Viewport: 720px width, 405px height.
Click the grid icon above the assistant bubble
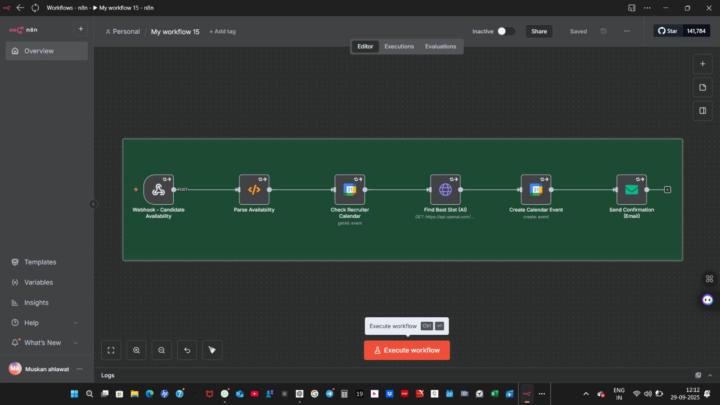click(709, 279)
